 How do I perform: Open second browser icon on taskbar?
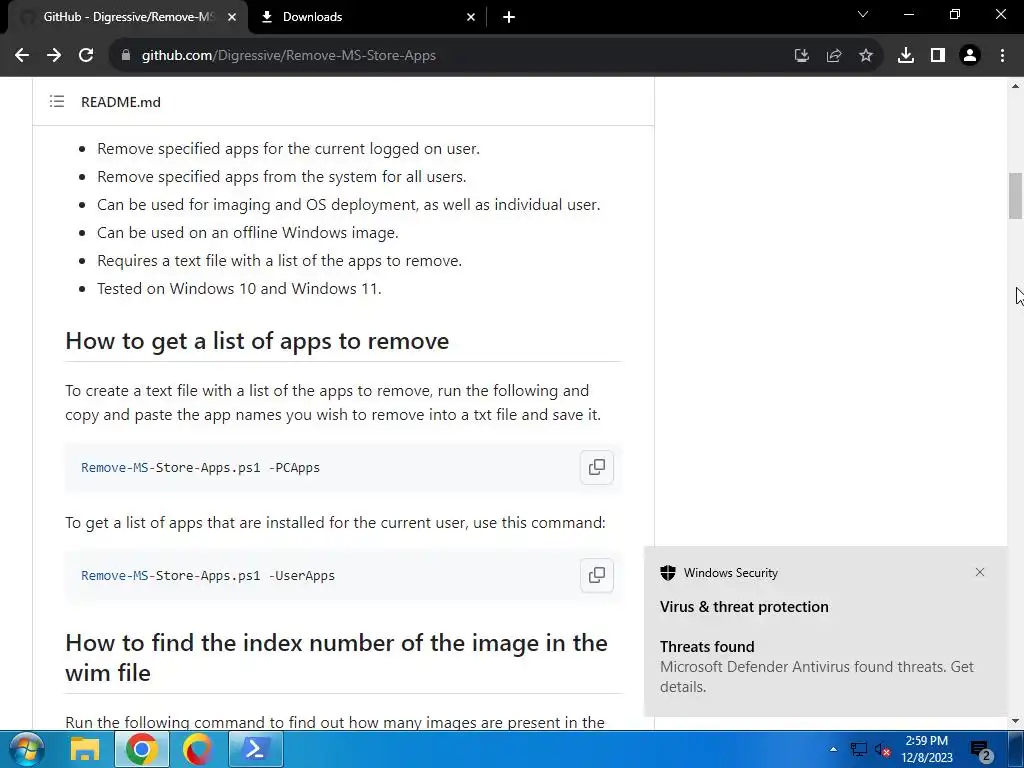[198, 749]
